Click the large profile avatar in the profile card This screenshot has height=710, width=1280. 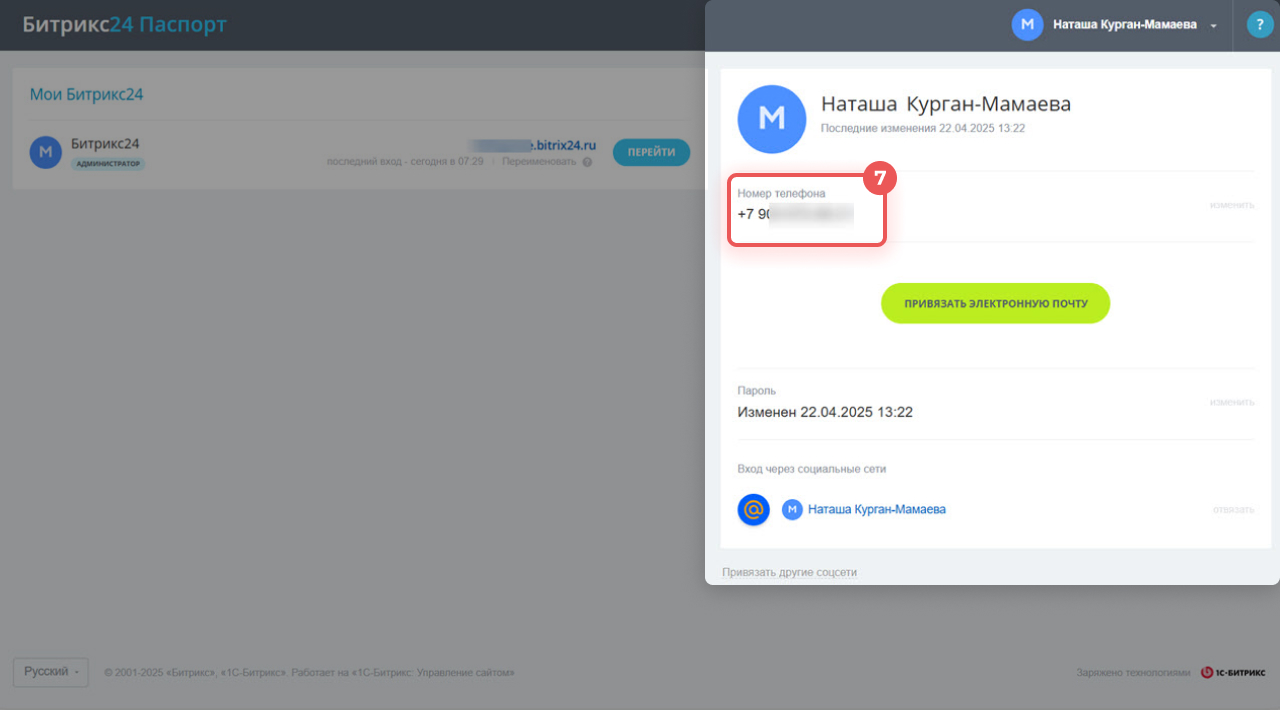(x=772, y=119)
